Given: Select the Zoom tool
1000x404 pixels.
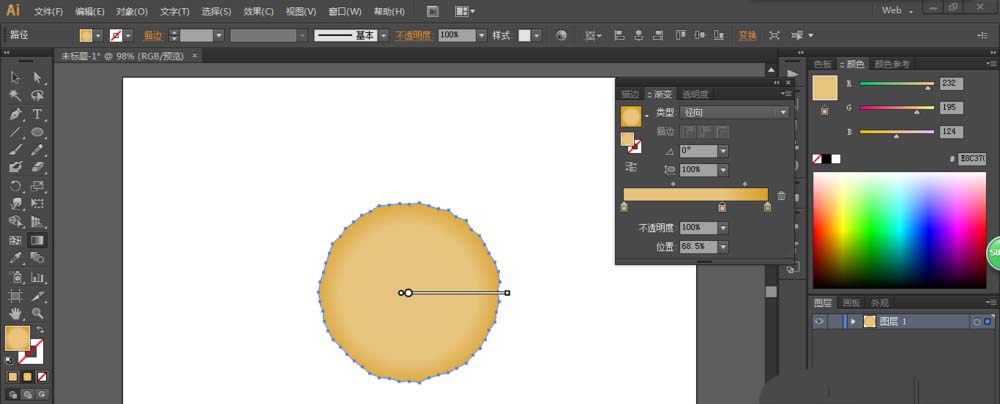Looking at the screenshot, I should pos(38,313).
